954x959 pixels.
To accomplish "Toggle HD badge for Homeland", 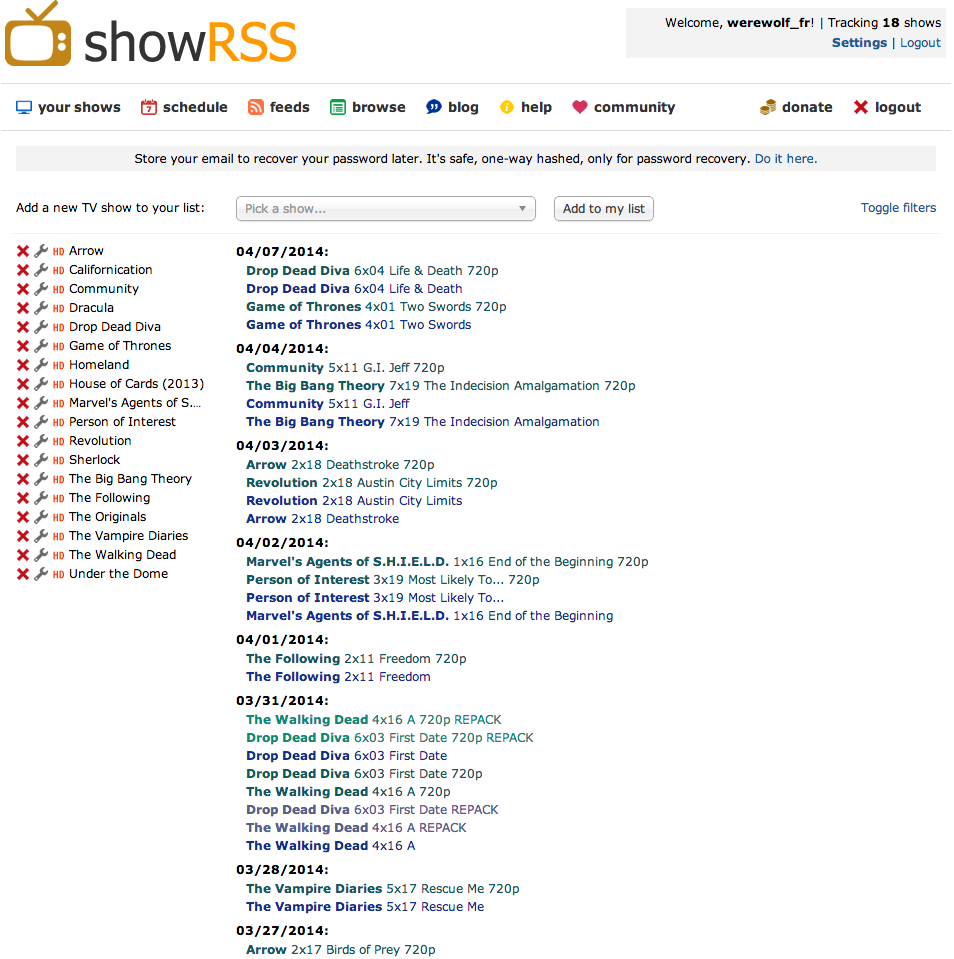I will coord(59,365).
